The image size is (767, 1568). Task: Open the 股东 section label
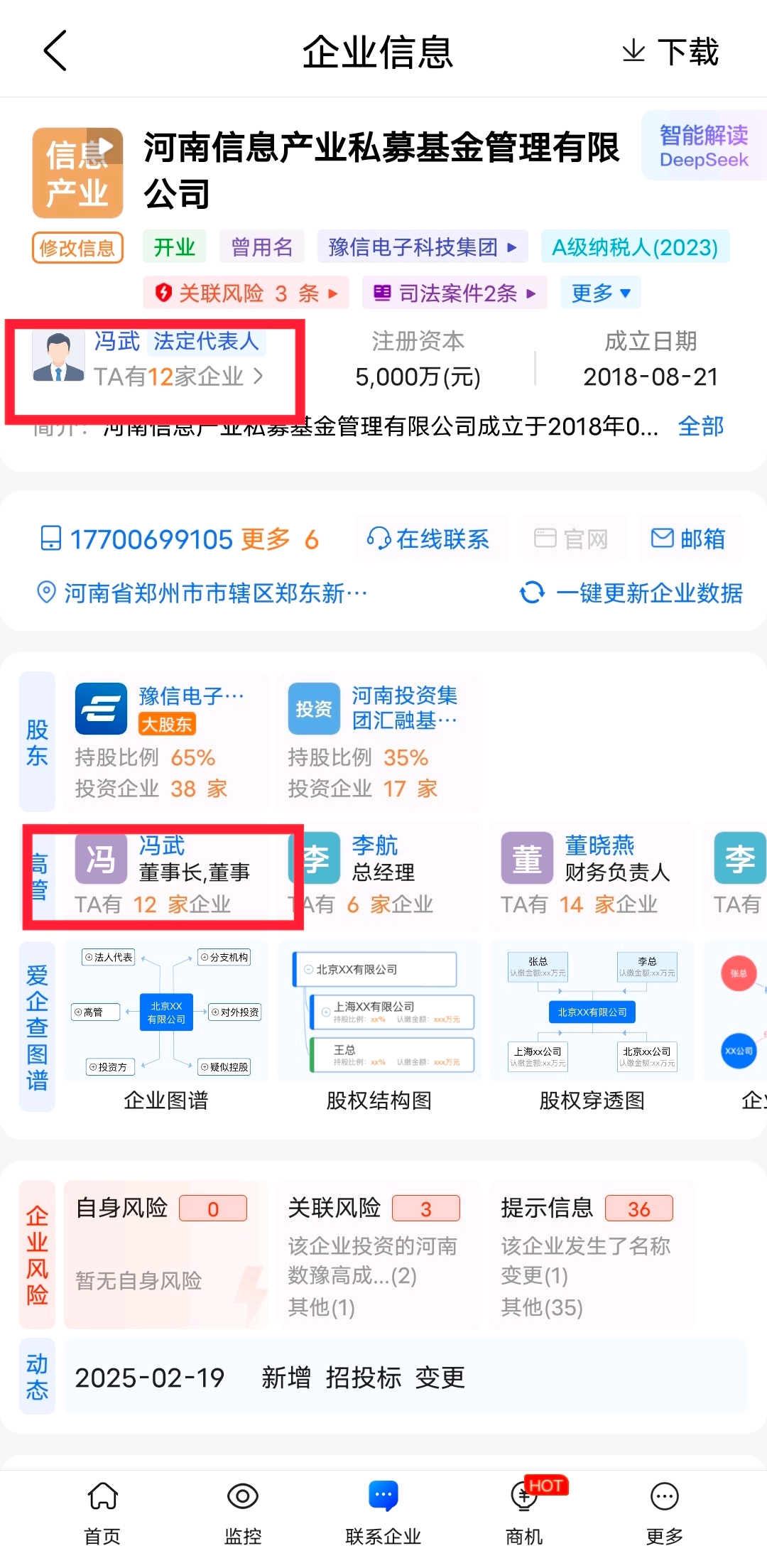37,742
